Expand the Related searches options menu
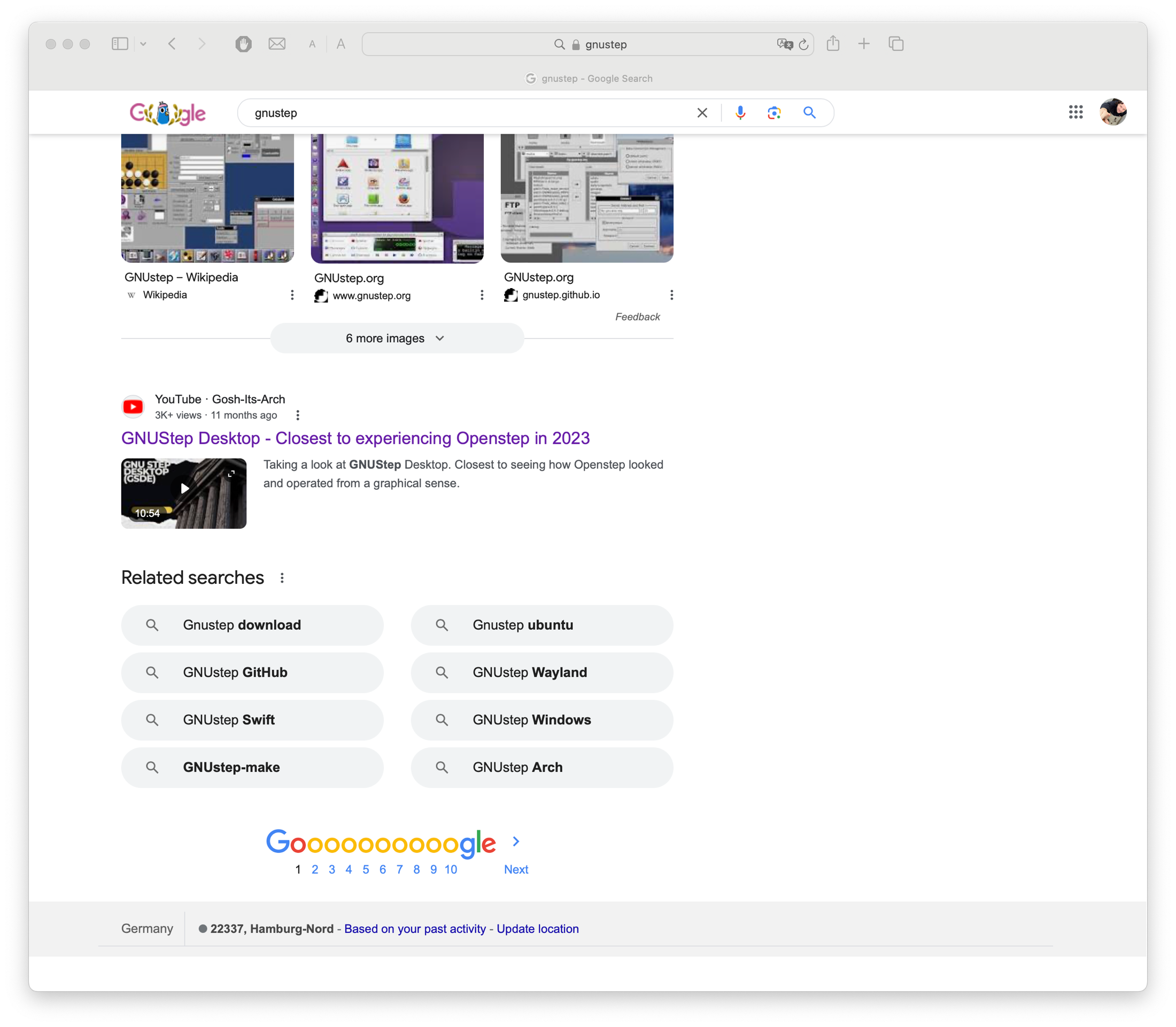 tap(281, 578)
